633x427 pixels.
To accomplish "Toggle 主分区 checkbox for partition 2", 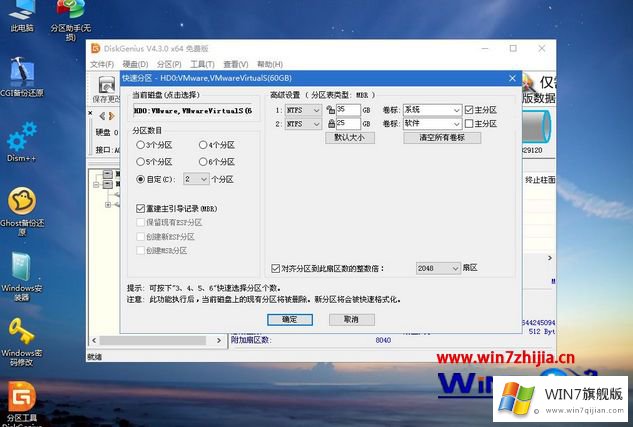I will point(469,123).
